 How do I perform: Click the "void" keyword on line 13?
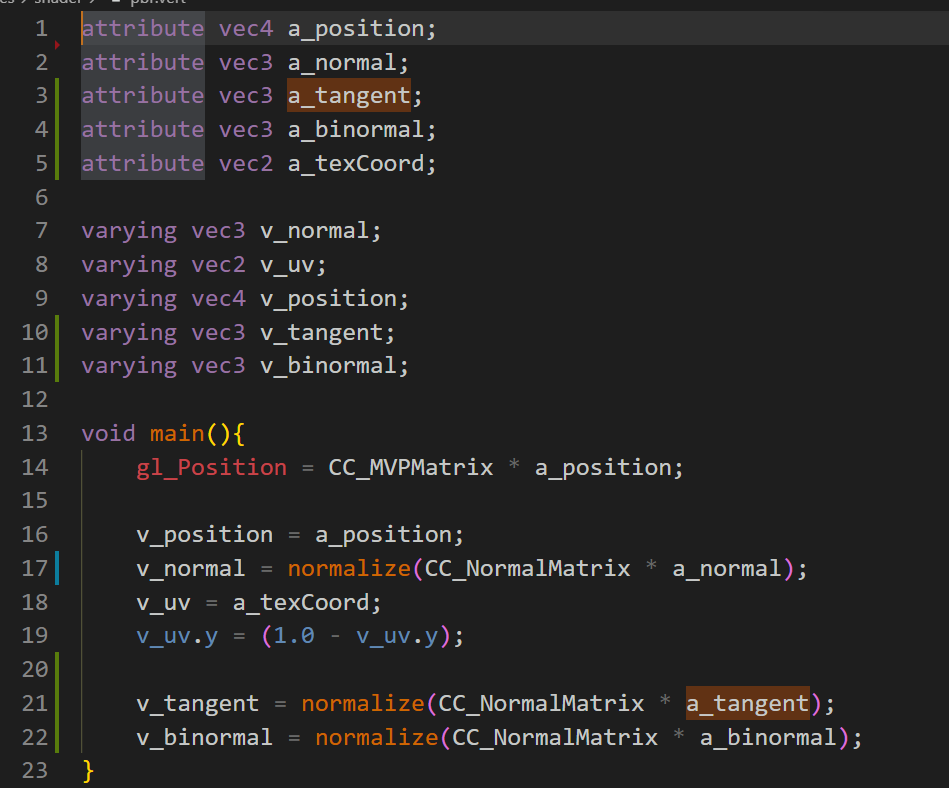[x=108, y=433]
